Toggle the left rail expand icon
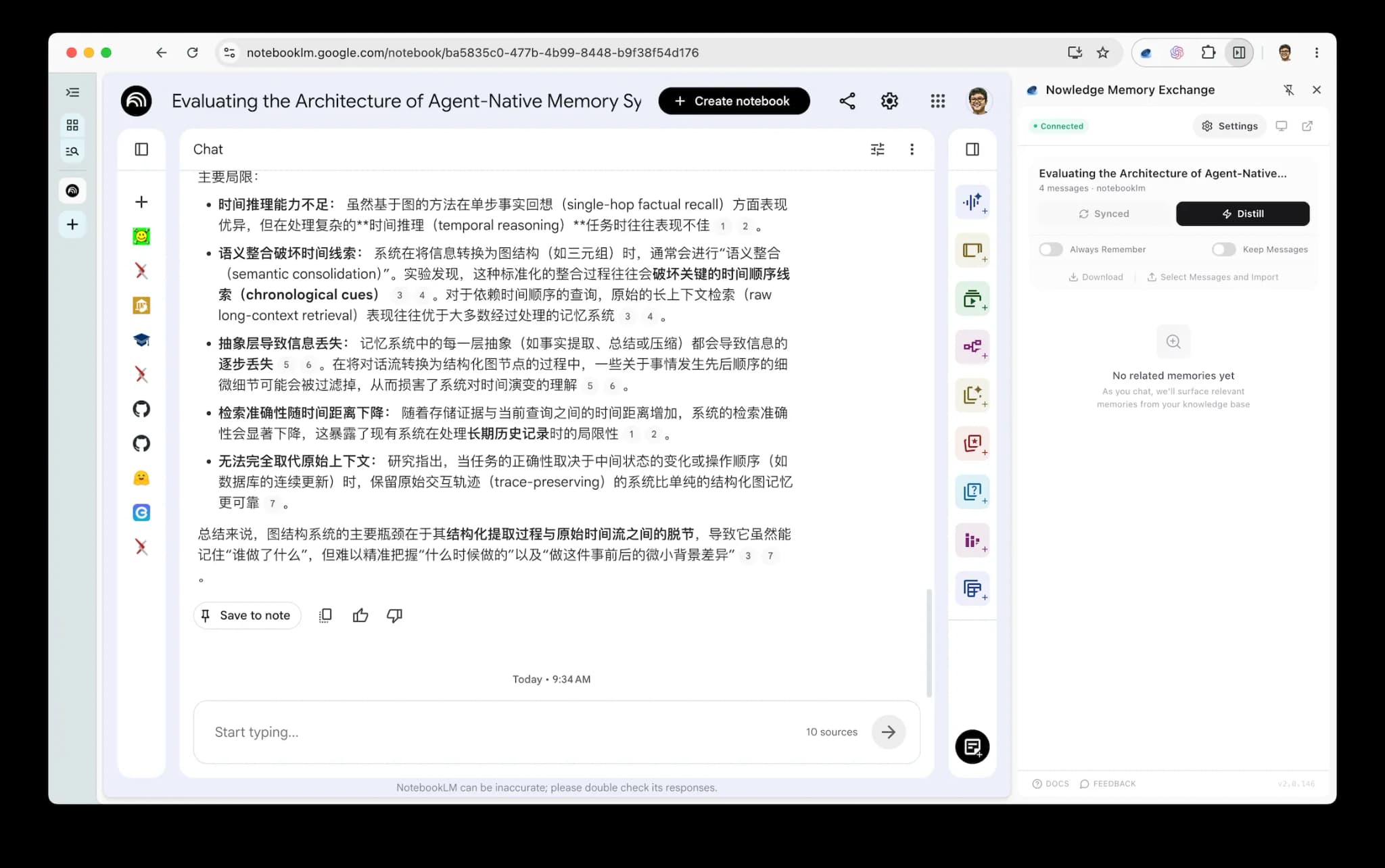The image size is (1385, 868). 72,93
